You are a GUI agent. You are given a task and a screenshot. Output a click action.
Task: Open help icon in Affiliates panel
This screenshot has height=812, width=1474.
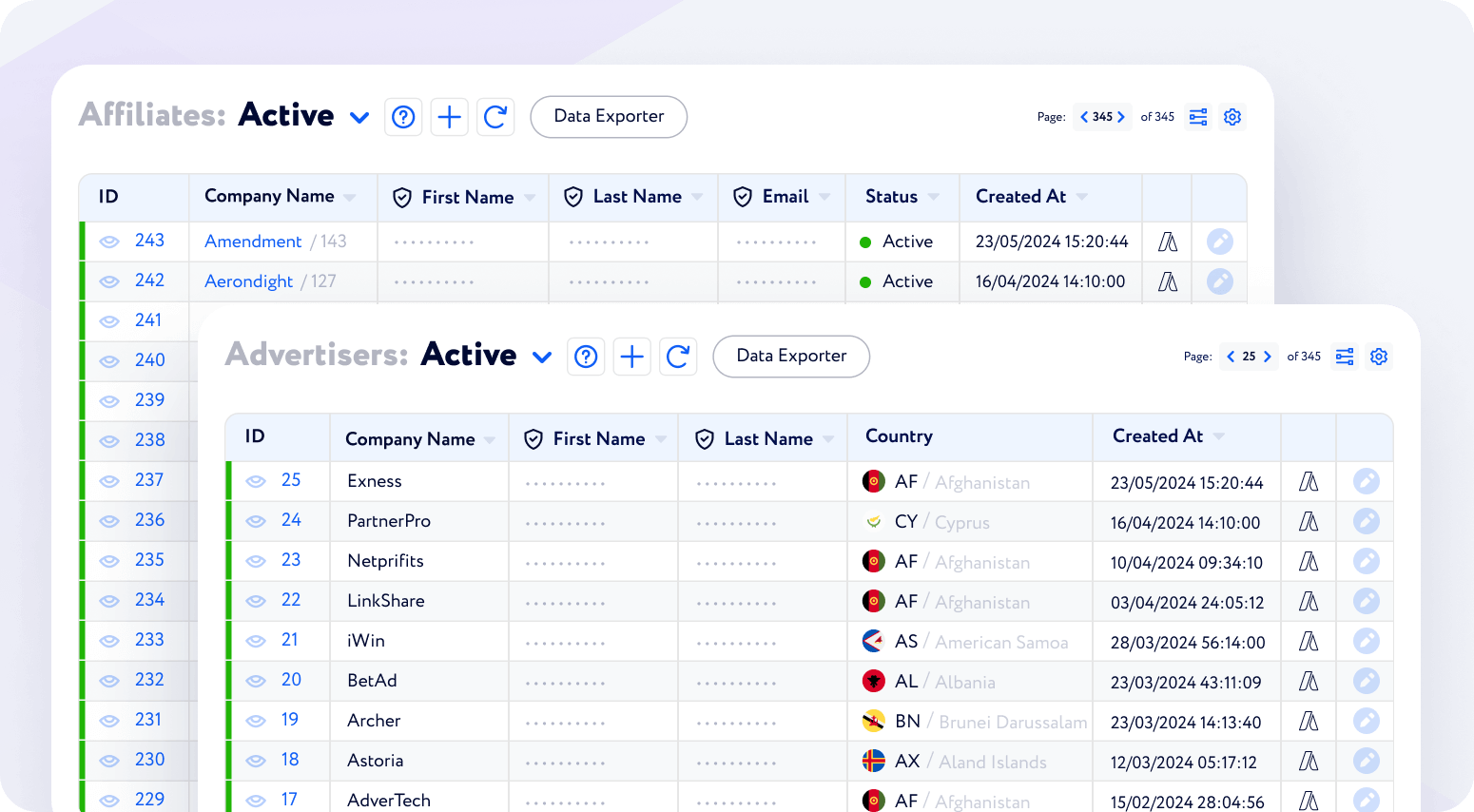403,117
